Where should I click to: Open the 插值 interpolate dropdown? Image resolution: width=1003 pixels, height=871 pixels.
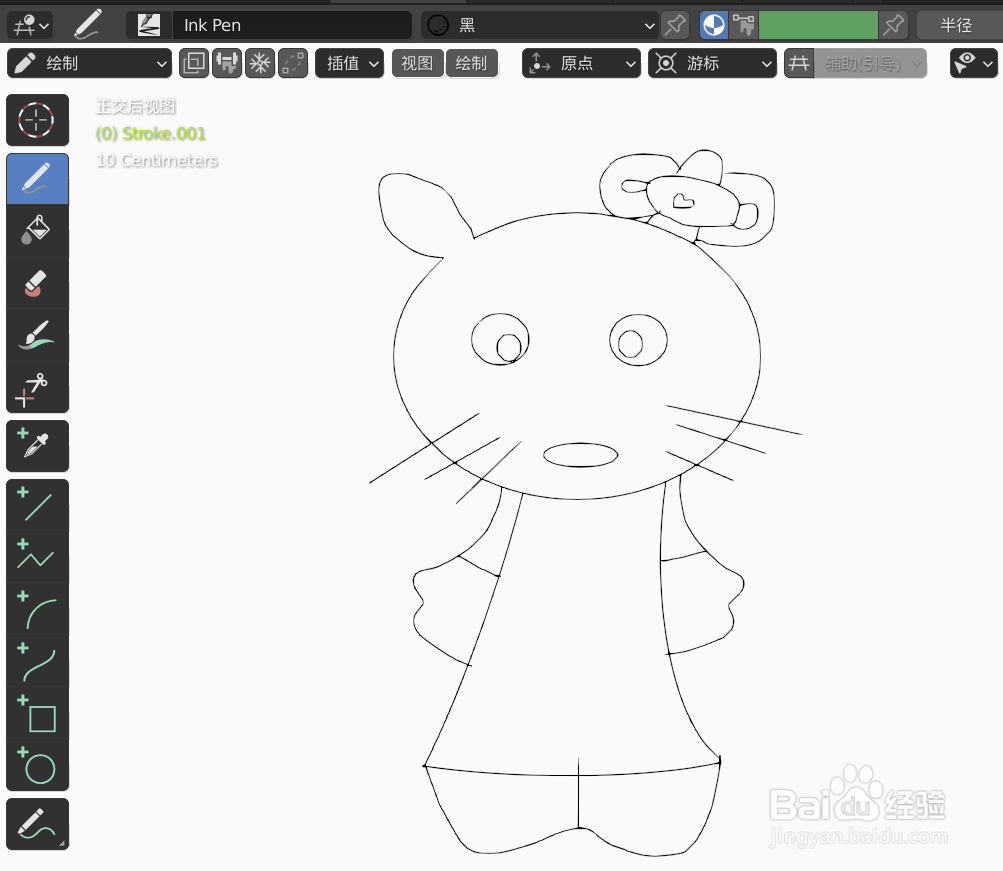coord(349,63)
